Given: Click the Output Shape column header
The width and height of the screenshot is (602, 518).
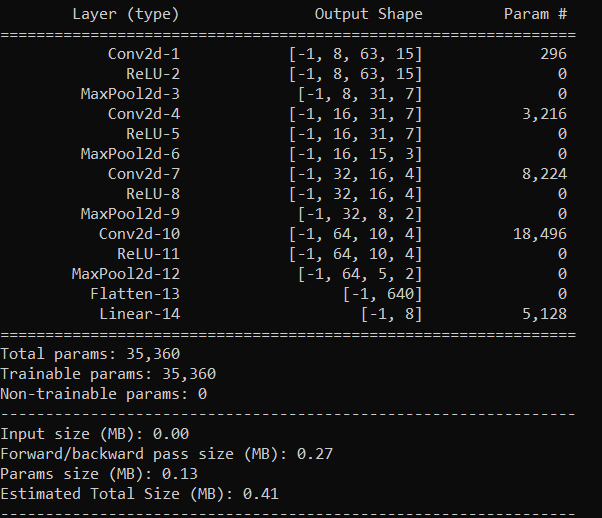Looking at the screenshot, I should point(369,14).
